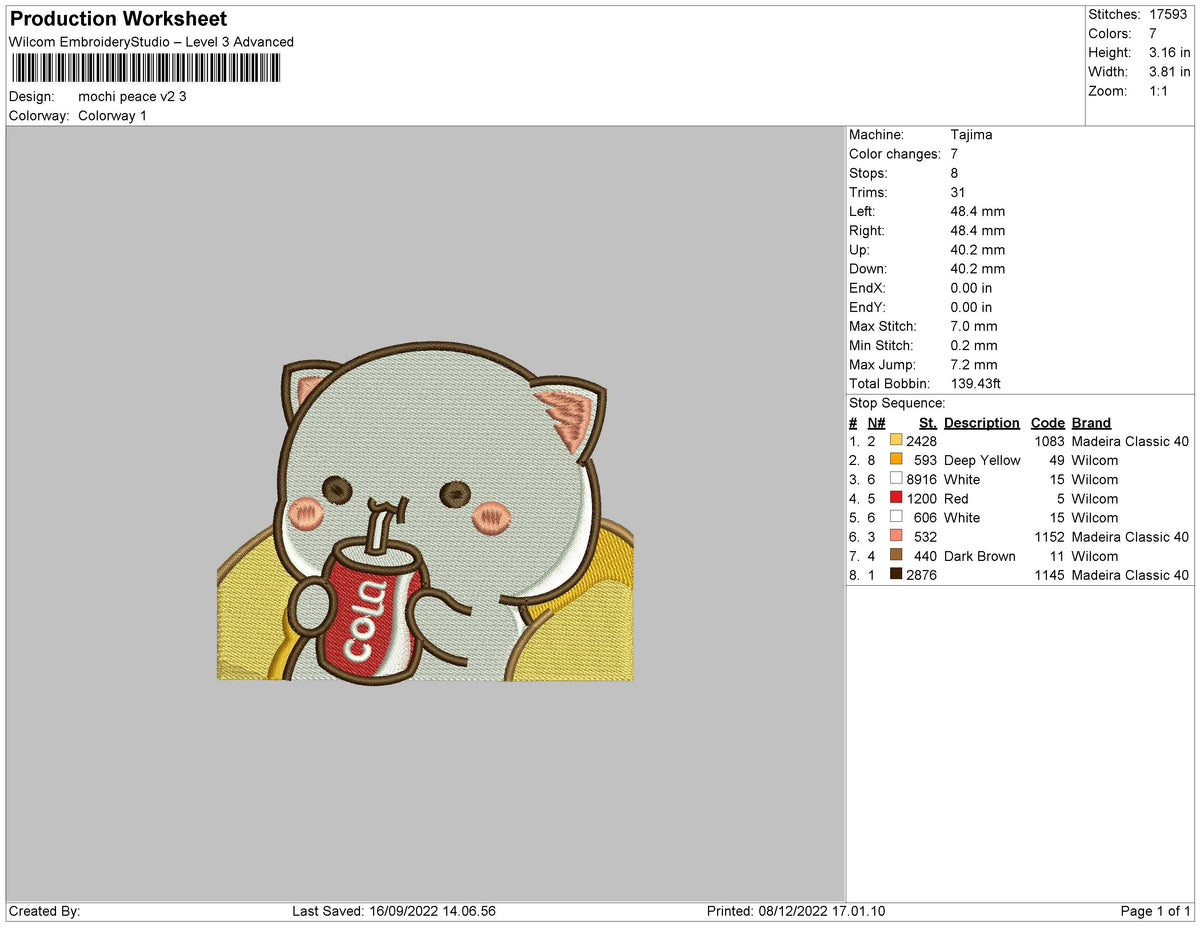The width and height of the screenshot is (1200, 927).
Task: Click the Max Stitch value 7.0 mm
Action: 974,326
